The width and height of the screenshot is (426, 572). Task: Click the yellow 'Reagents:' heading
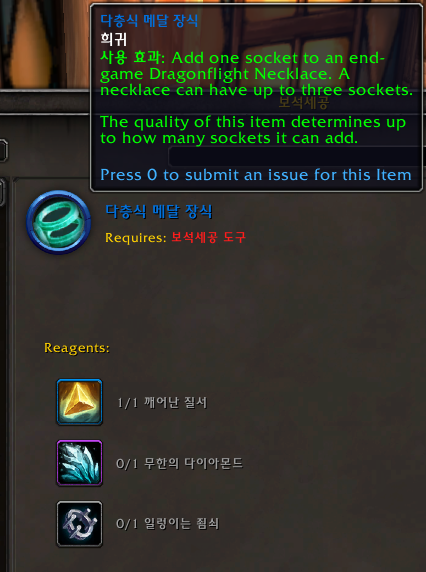pos(77,348)
